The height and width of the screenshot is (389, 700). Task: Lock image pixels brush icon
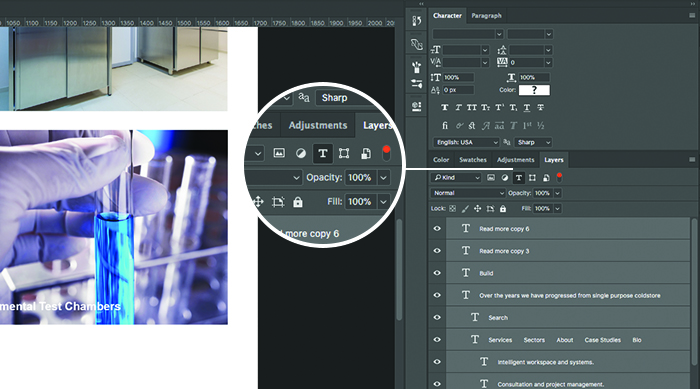465,209
